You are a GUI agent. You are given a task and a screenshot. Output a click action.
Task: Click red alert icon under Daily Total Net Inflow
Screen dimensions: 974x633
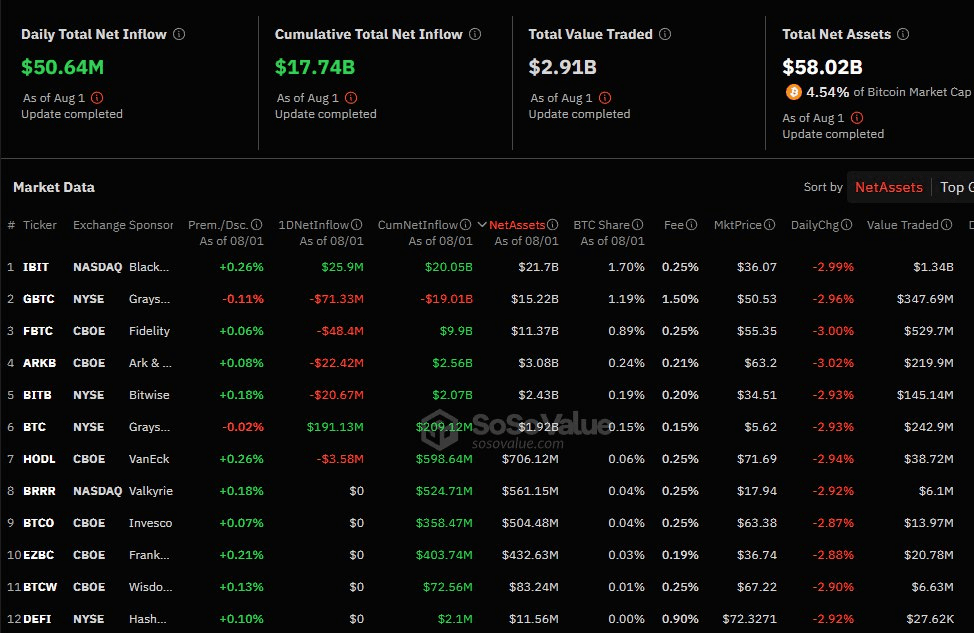click(x=98, y=98)
